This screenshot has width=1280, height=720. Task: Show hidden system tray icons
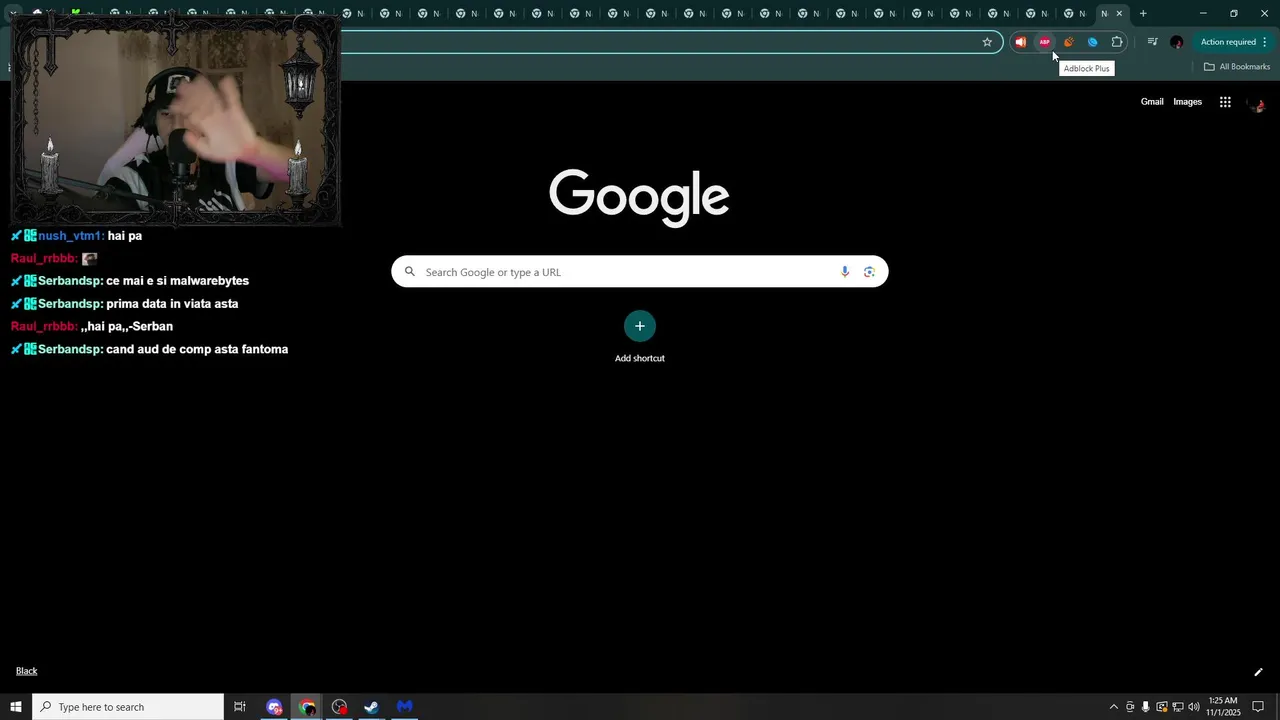point(1113,707)
